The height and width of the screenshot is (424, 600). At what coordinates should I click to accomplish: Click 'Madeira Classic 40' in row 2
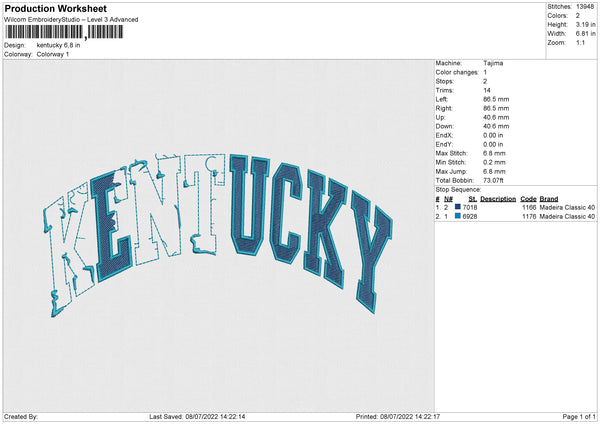(567, 217)
